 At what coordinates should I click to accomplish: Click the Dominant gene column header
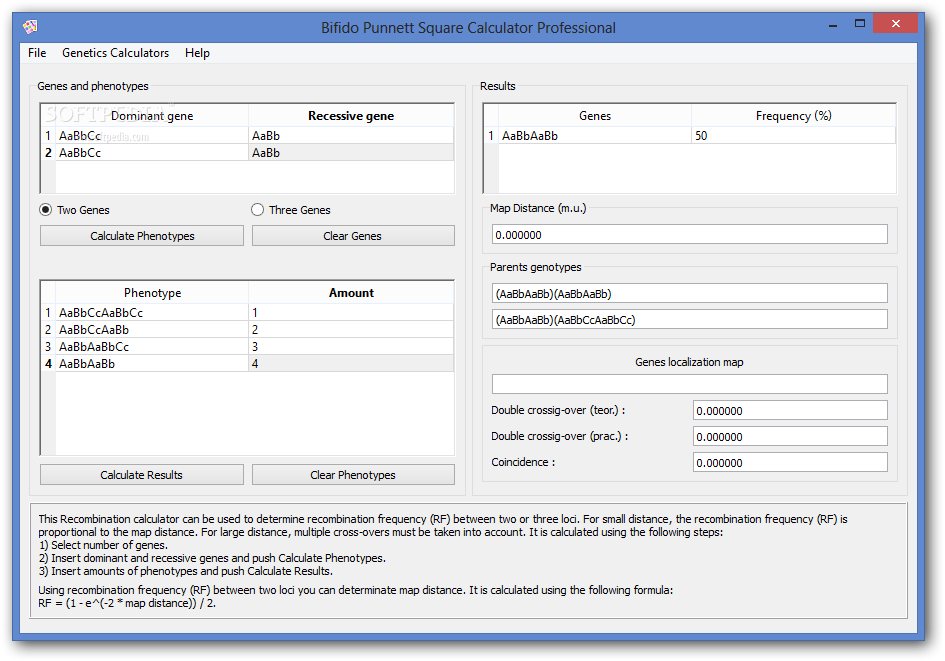[152, 116]
